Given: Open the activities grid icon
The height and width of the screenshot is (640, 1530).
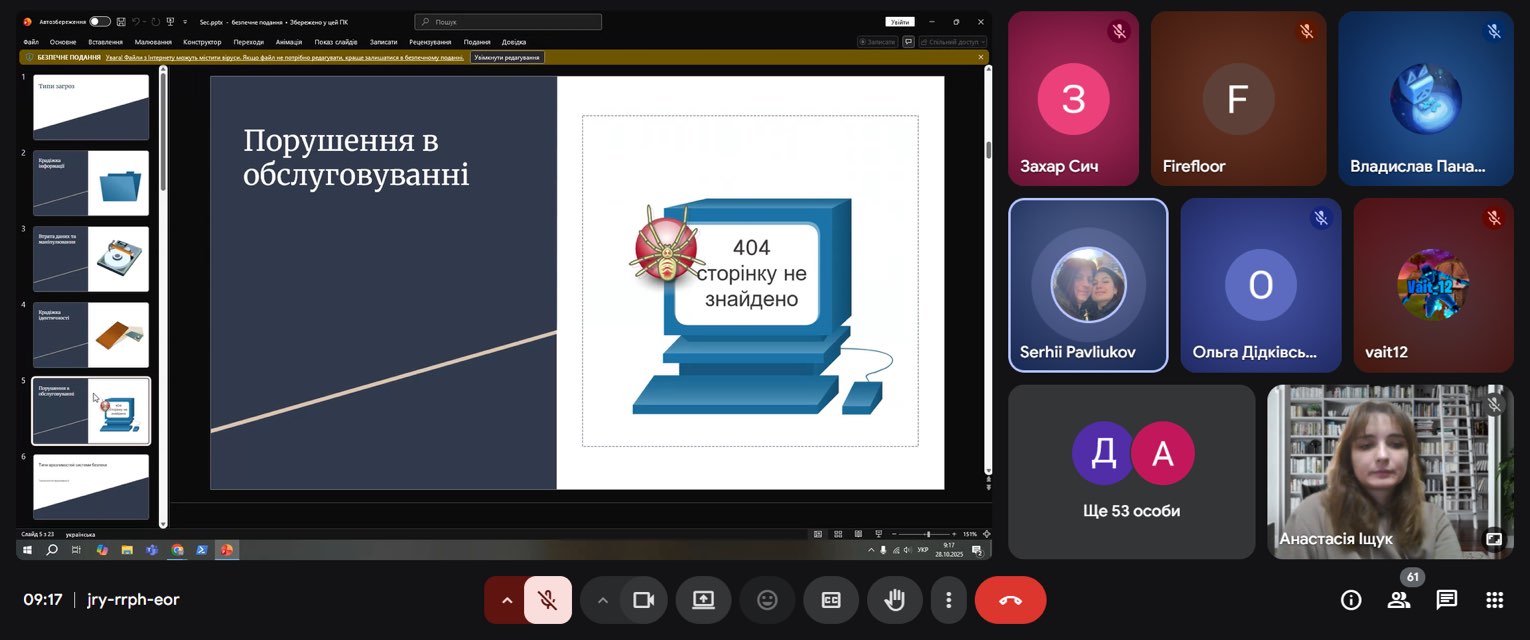Looking at the screenshot, I should coord(1495,600).
